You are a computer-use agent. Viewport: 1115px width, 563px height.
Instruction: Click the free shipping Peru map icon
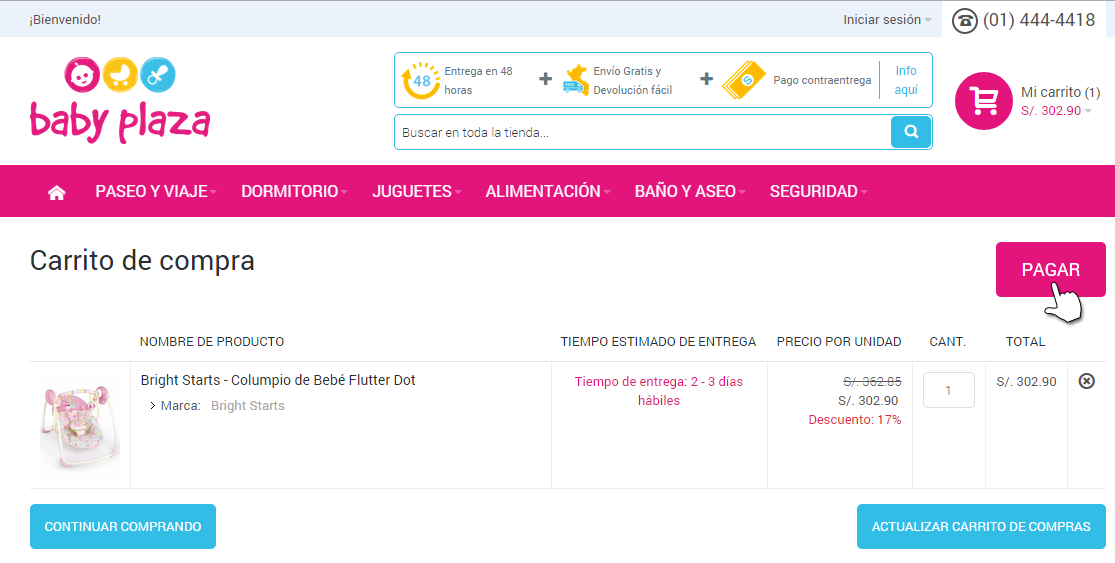pyautogui.click(x=576, y=80)
